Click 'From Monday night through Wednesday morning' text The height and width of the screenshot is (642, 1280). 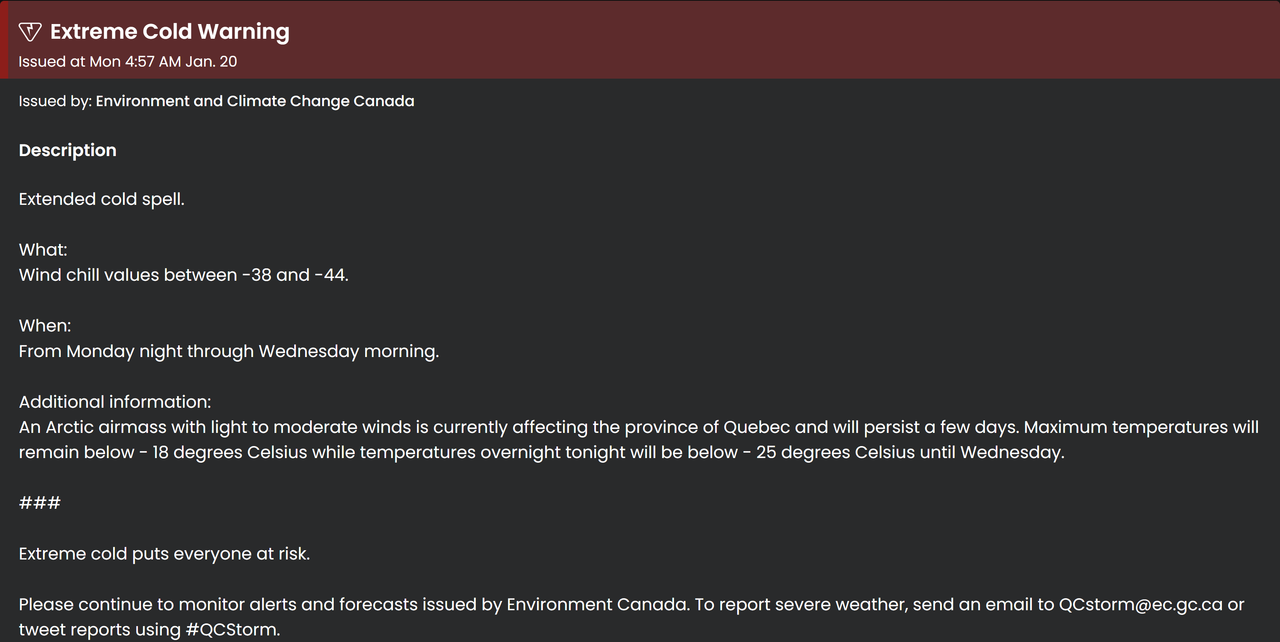point(229,351)
